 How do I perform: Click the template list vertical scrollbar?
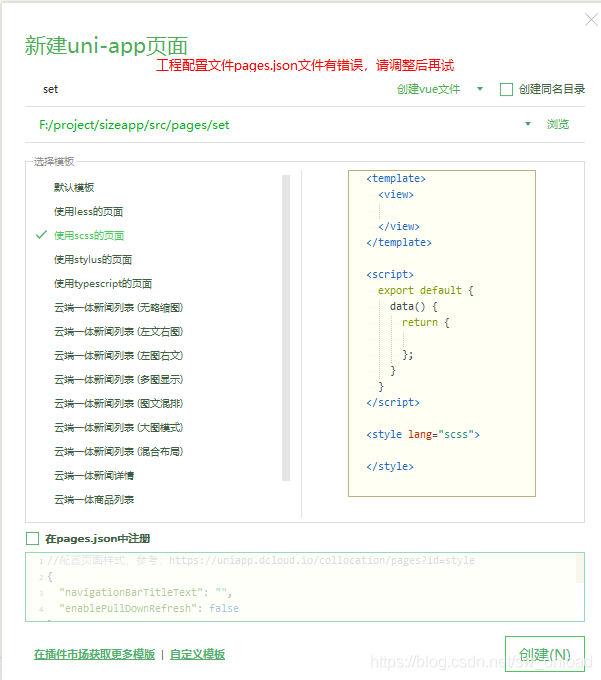(286, 328)
